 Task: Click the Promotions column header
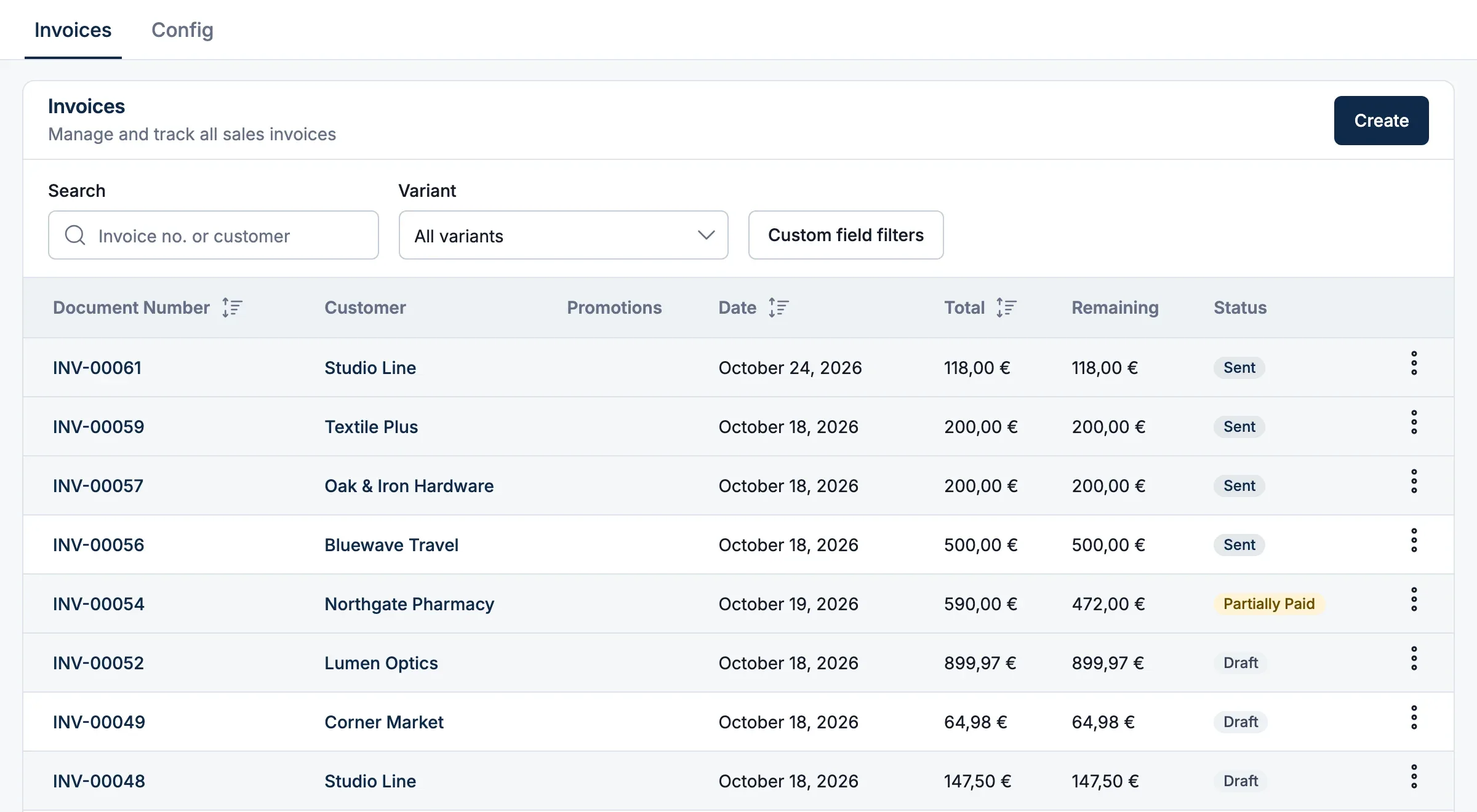(x=614, y=308)
